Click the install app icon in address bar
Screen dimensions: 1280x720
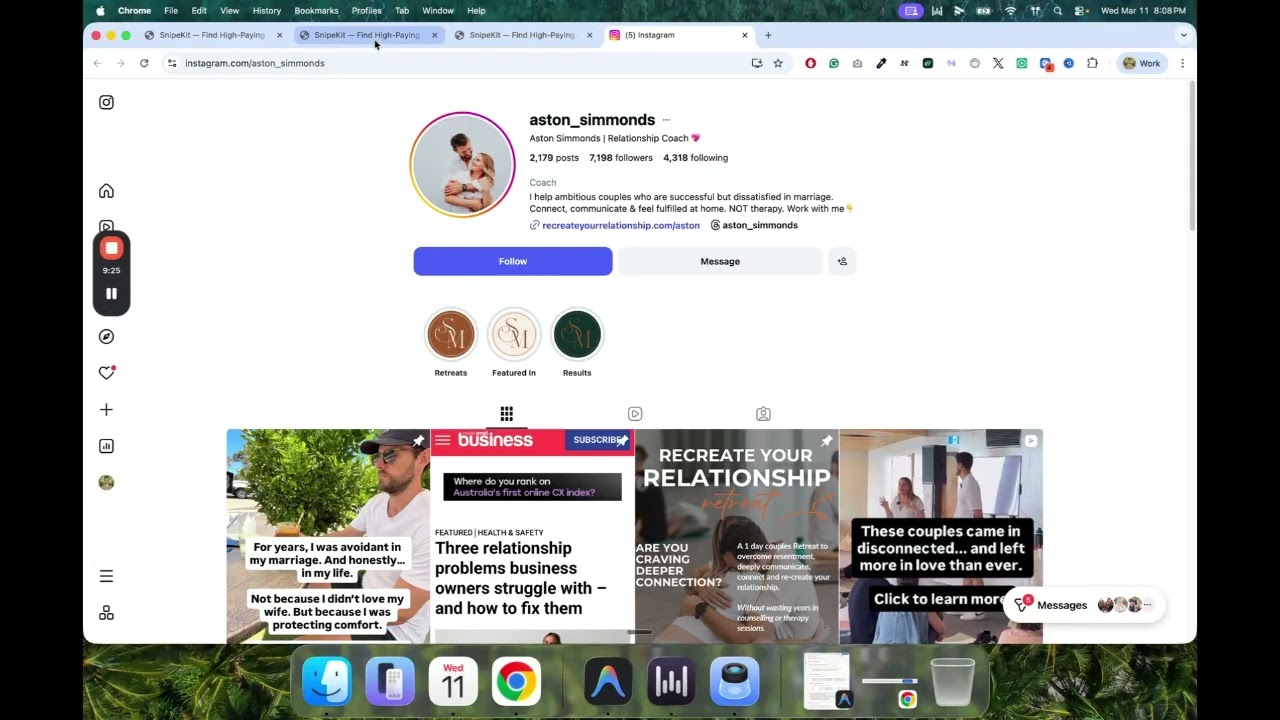[x=757, y=63]
